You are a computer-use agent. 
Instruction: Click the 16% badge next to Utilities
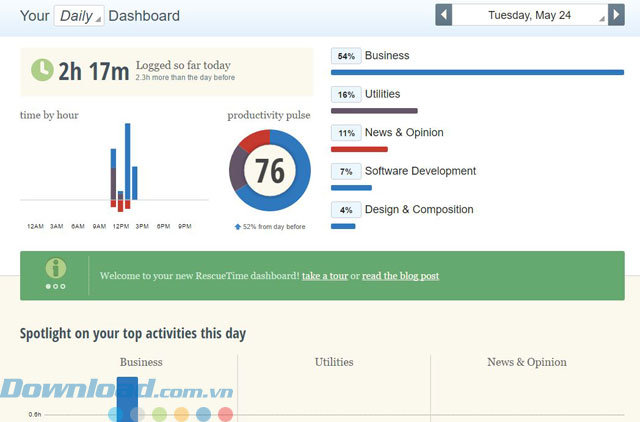346,95
